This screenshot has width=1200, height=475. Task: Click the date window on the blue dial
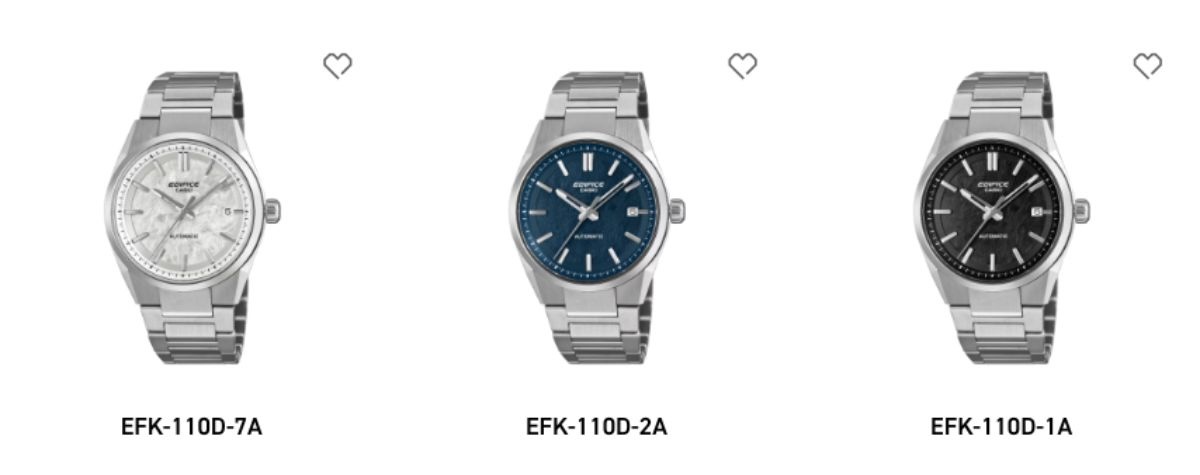coord(635,212)
